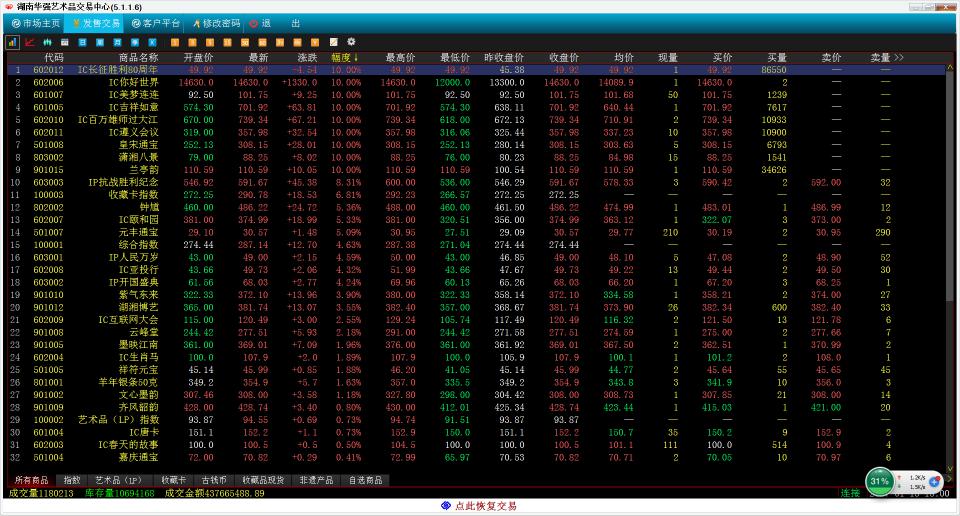960x516 pixels.
Task: Select row IC长征胜利80周年
Action: 476,70
